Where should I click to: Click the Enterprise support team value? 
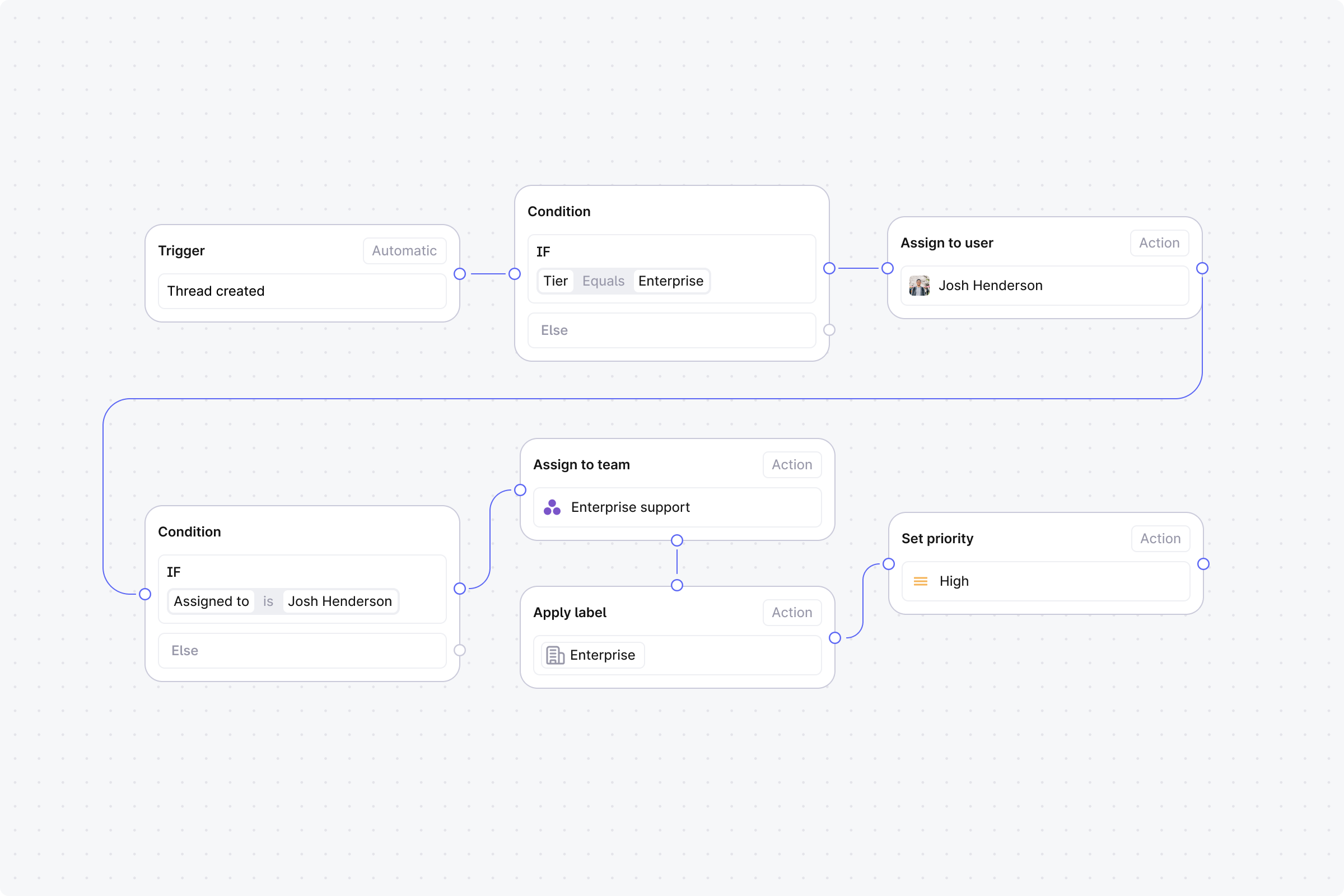(631, 507)
